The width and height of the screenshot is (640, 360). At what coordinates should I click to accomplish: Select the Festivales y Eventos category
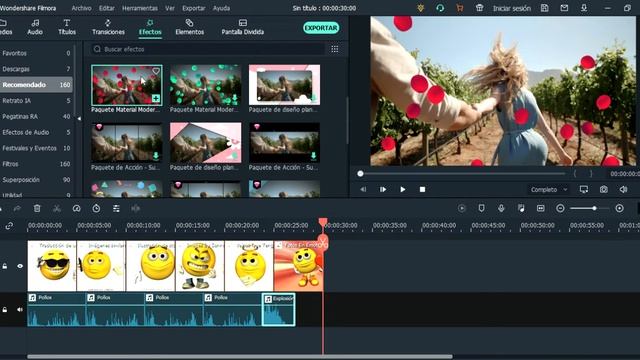[x=36, y=148]
